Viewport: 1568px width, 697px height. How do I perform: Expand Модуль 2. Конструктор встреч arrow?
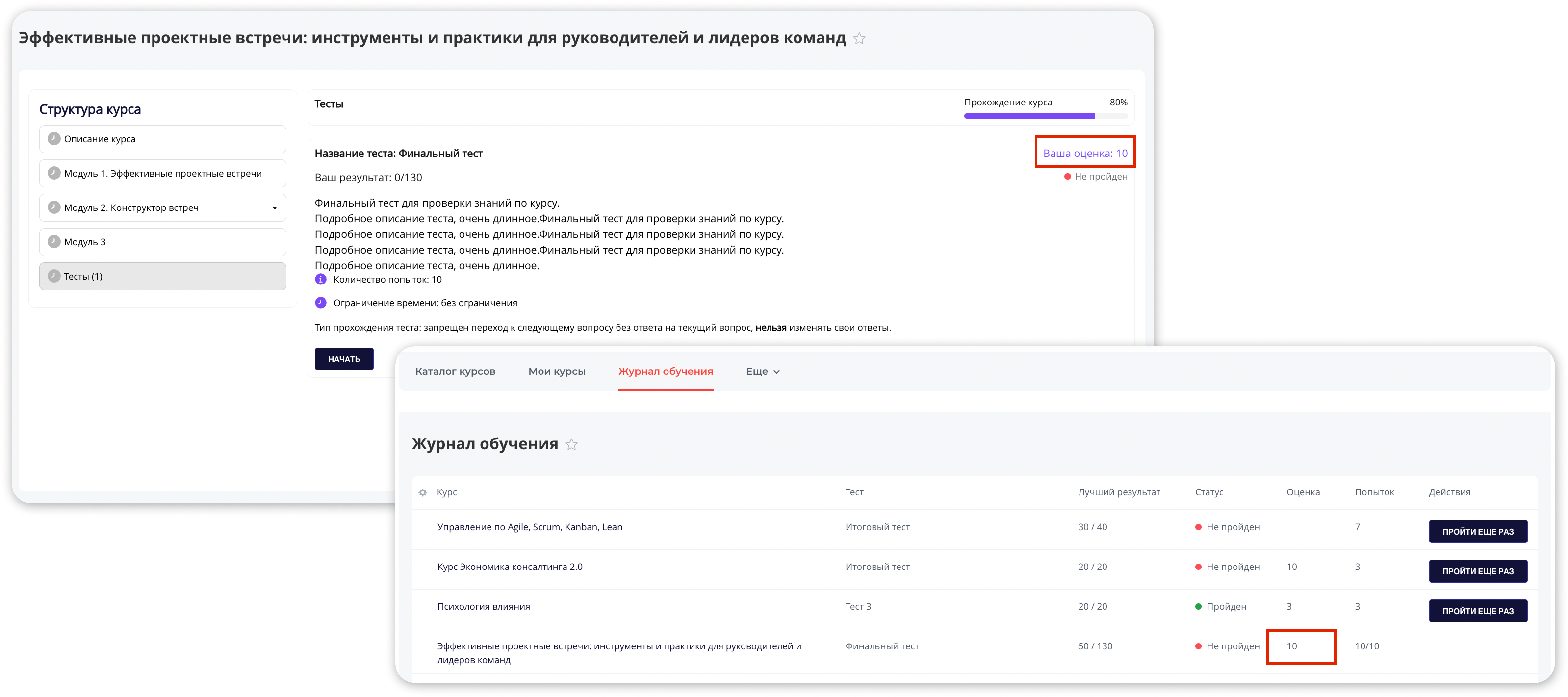pyautogui.click(x=274, y=208)
